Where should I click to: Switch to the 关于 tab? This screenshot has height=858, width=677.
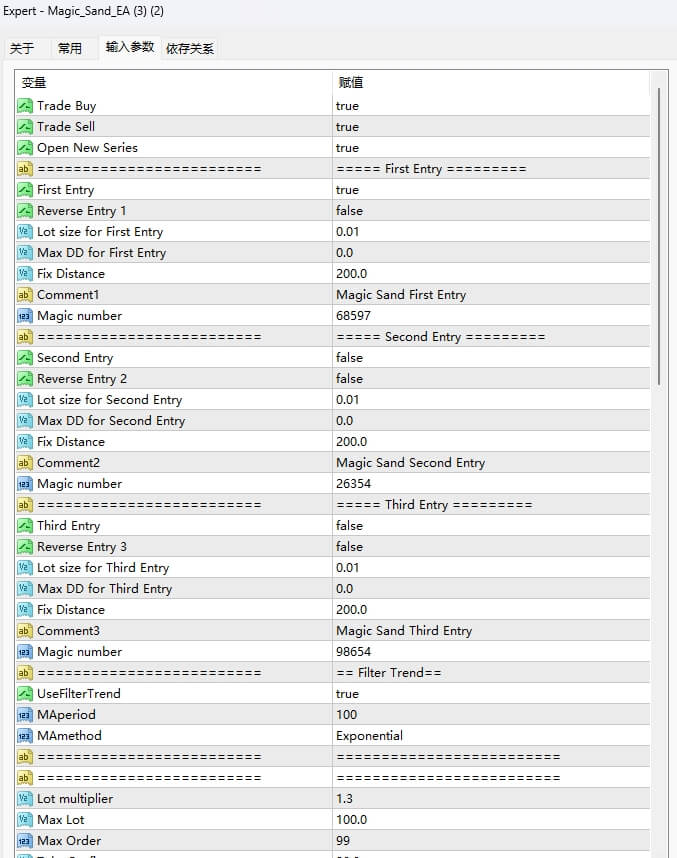click(22, 48)
